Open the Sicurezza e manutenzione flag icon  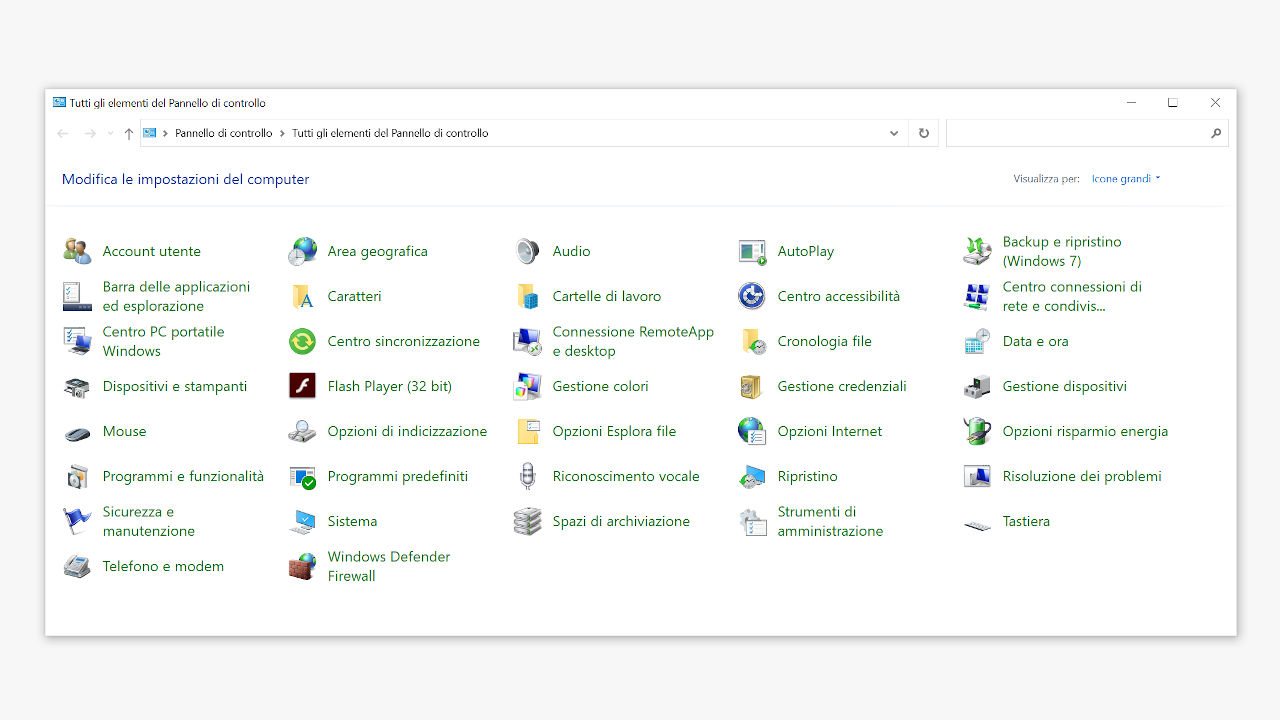click(x=77, y=521)
